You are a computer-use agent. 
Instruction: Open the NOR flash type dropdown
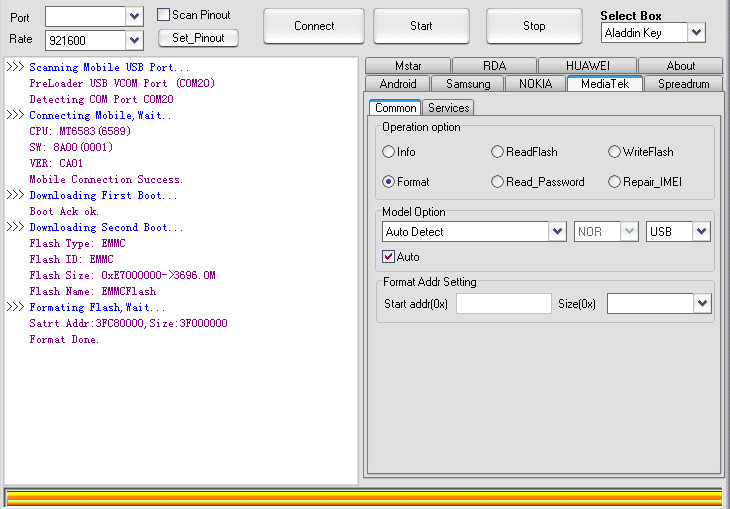(629, 231)
